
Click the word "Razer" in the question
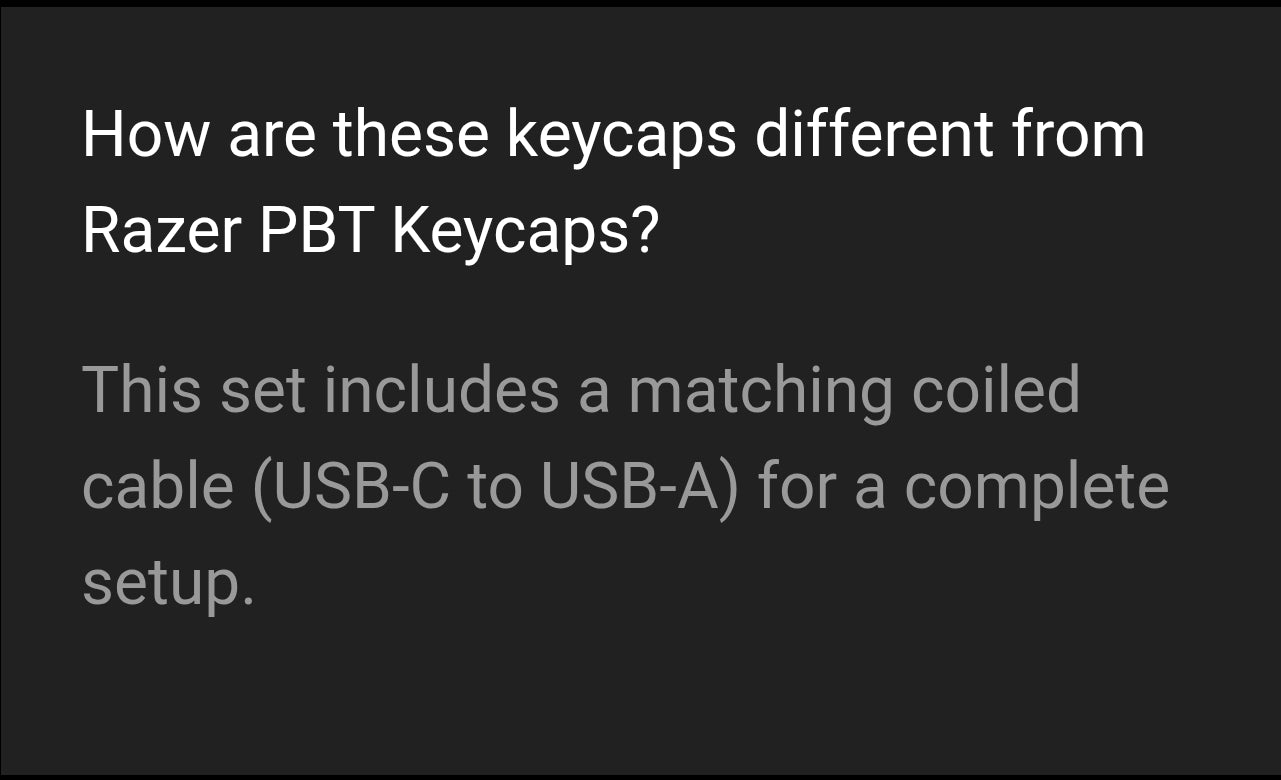coord(161,231)
